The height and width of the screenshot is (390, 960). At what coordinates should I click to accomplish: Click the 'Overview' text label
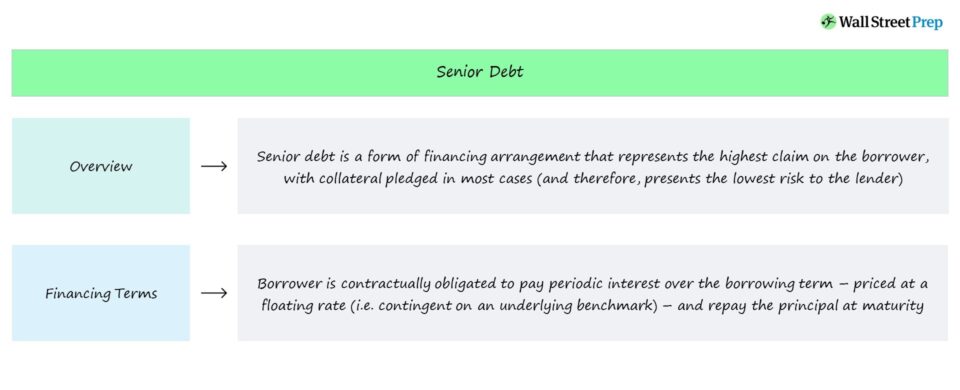(x=101, y=167)
